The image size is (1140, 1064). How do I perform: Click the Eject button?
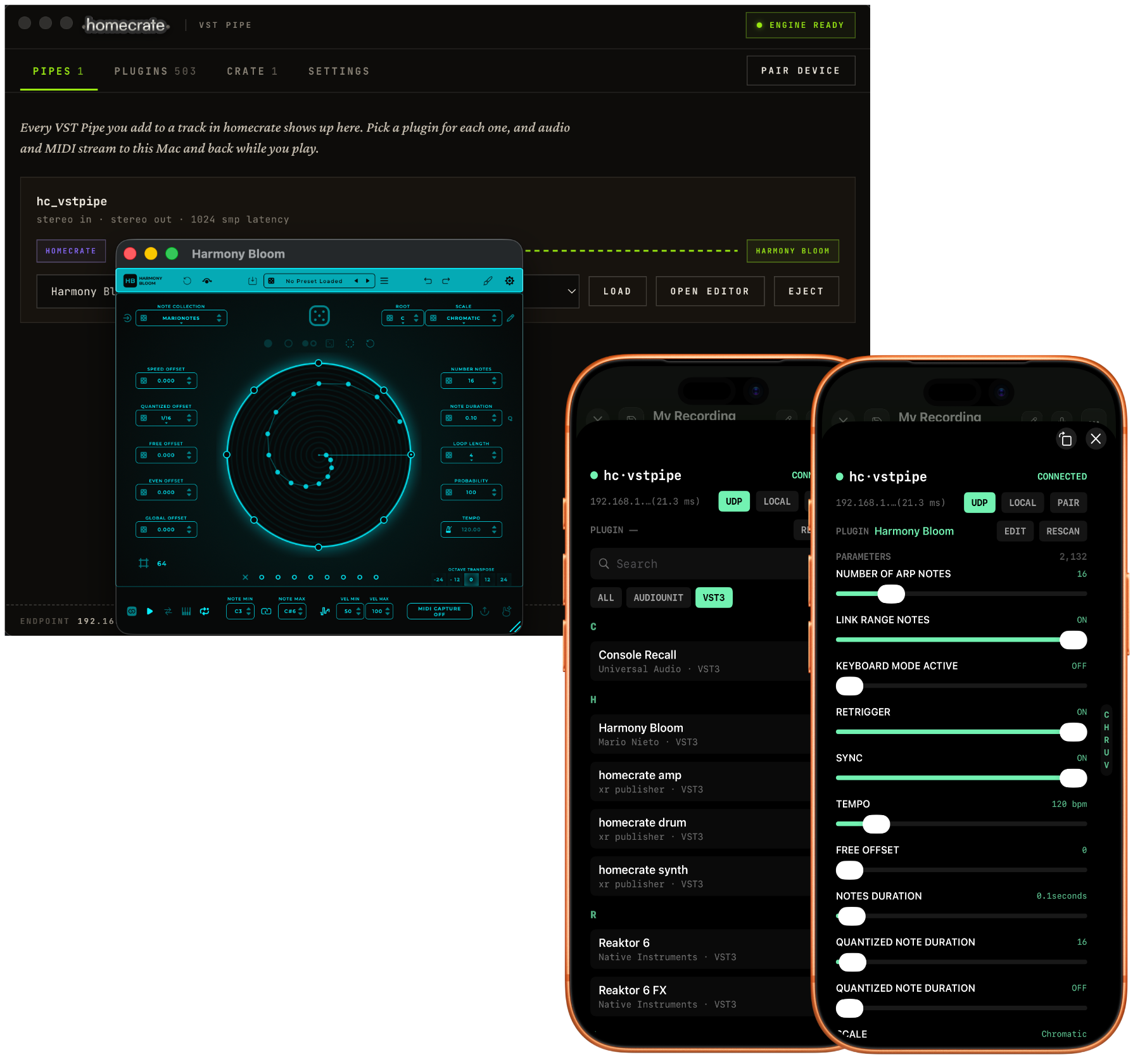(x=806, y=291)
